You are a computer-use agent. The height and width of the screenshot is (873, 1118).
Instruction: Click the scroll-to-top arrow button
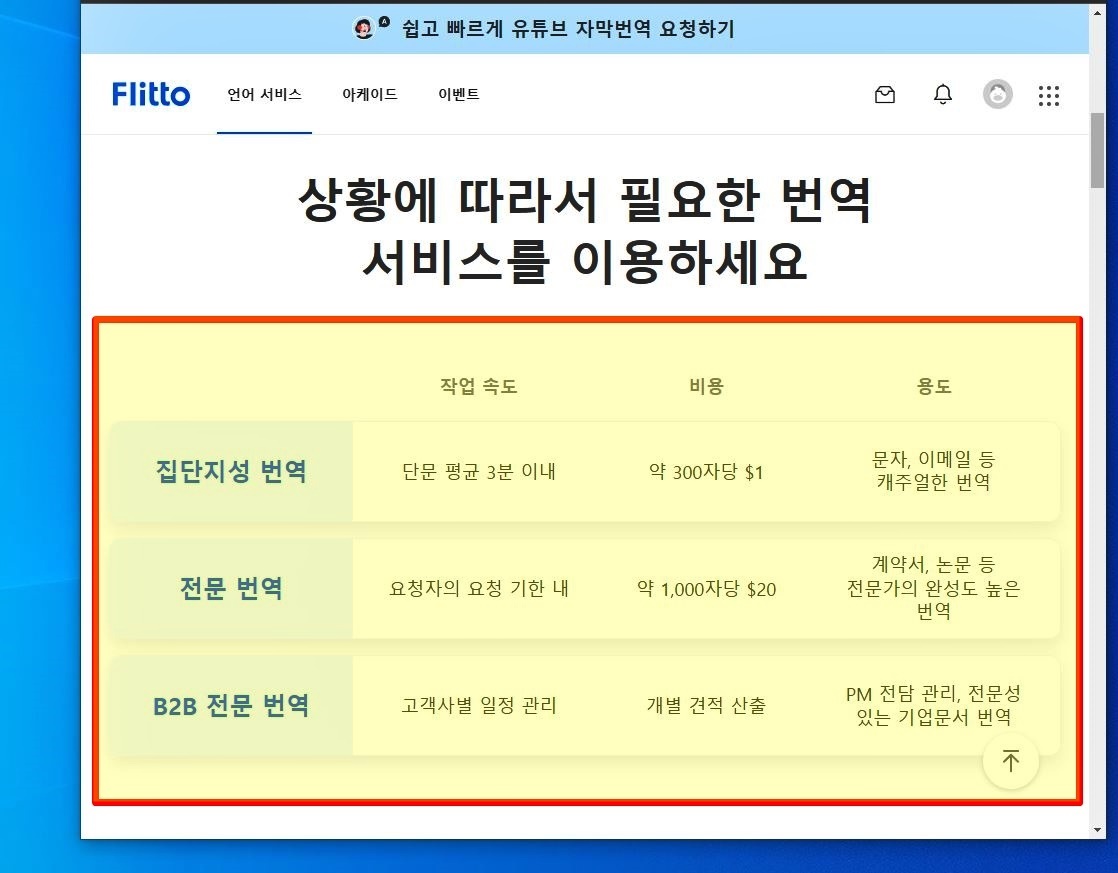point(1010,761)
